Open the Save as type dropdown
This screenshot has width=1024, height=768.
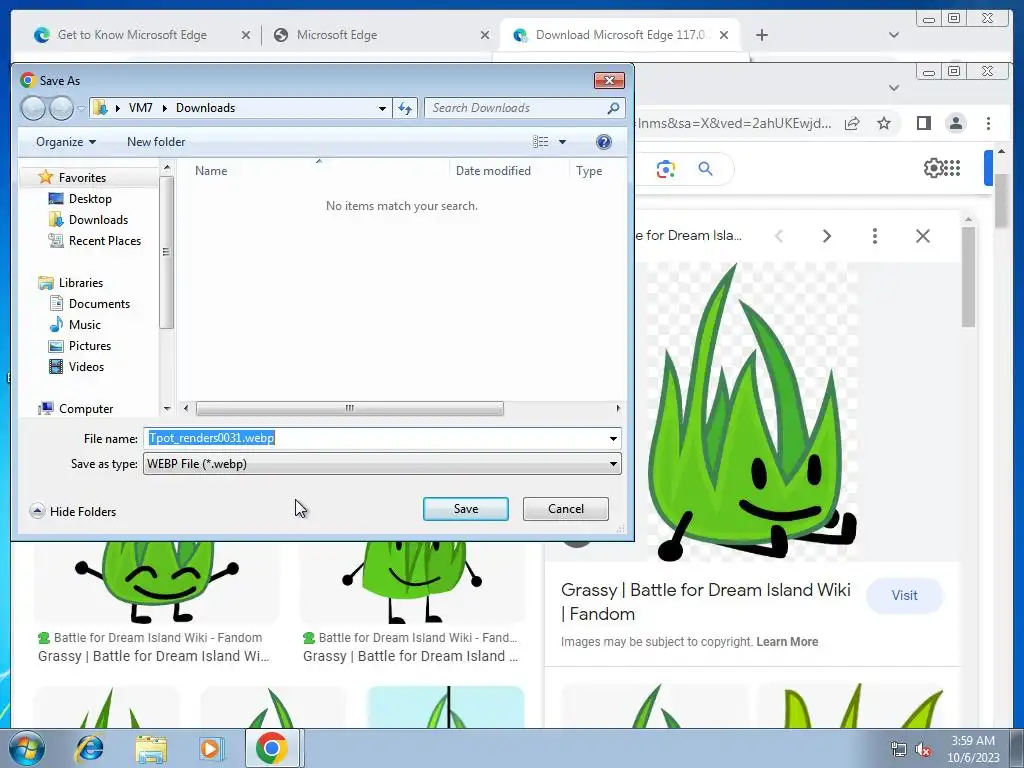coord(382,464)
